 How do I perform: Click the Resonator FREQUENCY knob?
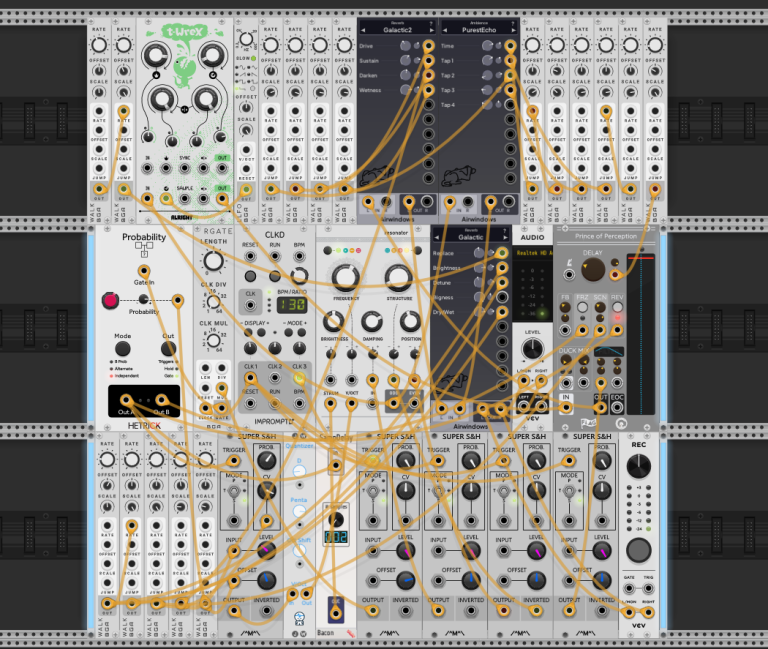345,277
